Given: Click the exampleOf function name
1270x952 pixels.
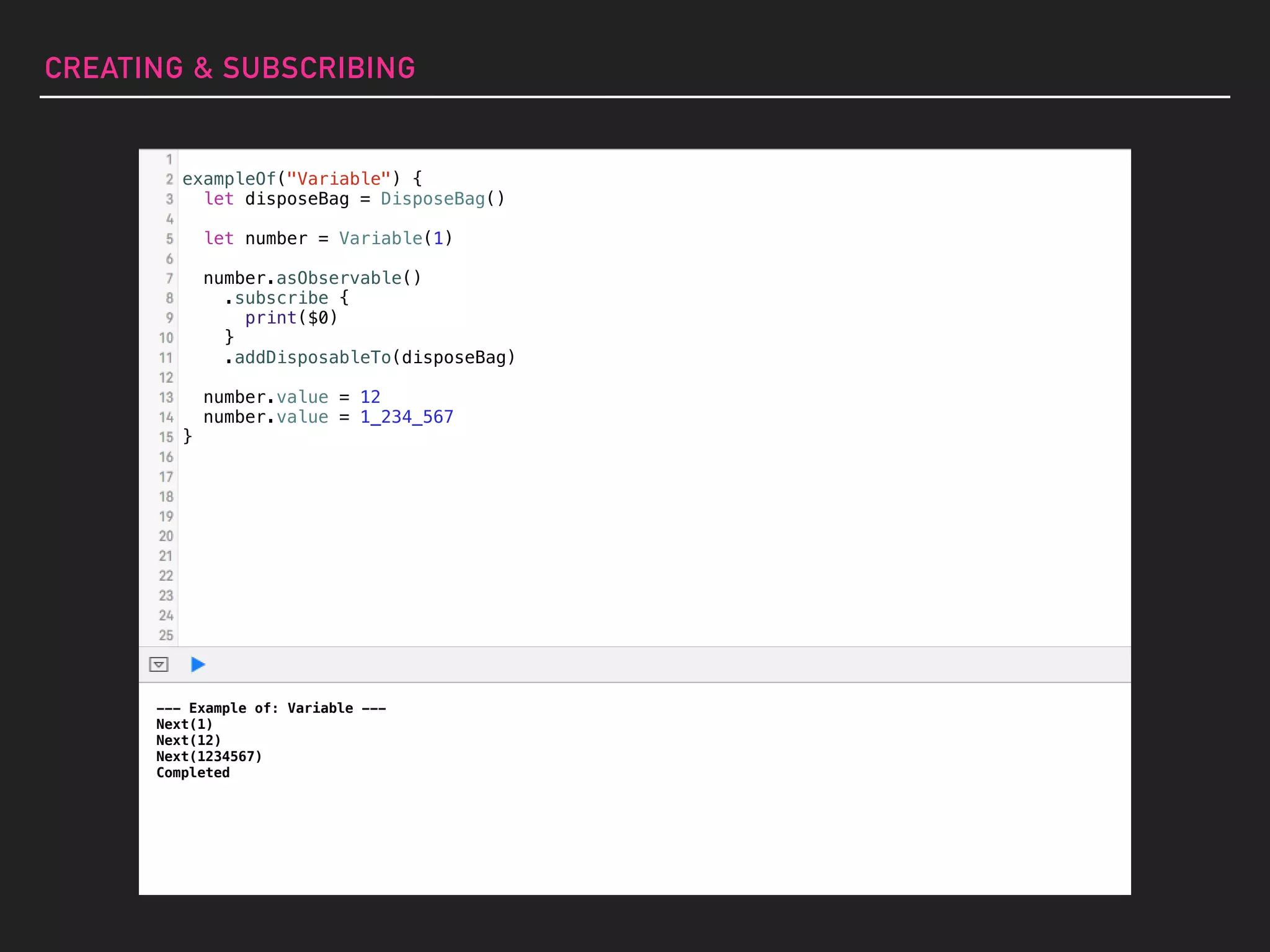Looking at the screenshot, I should coord(228,179).
